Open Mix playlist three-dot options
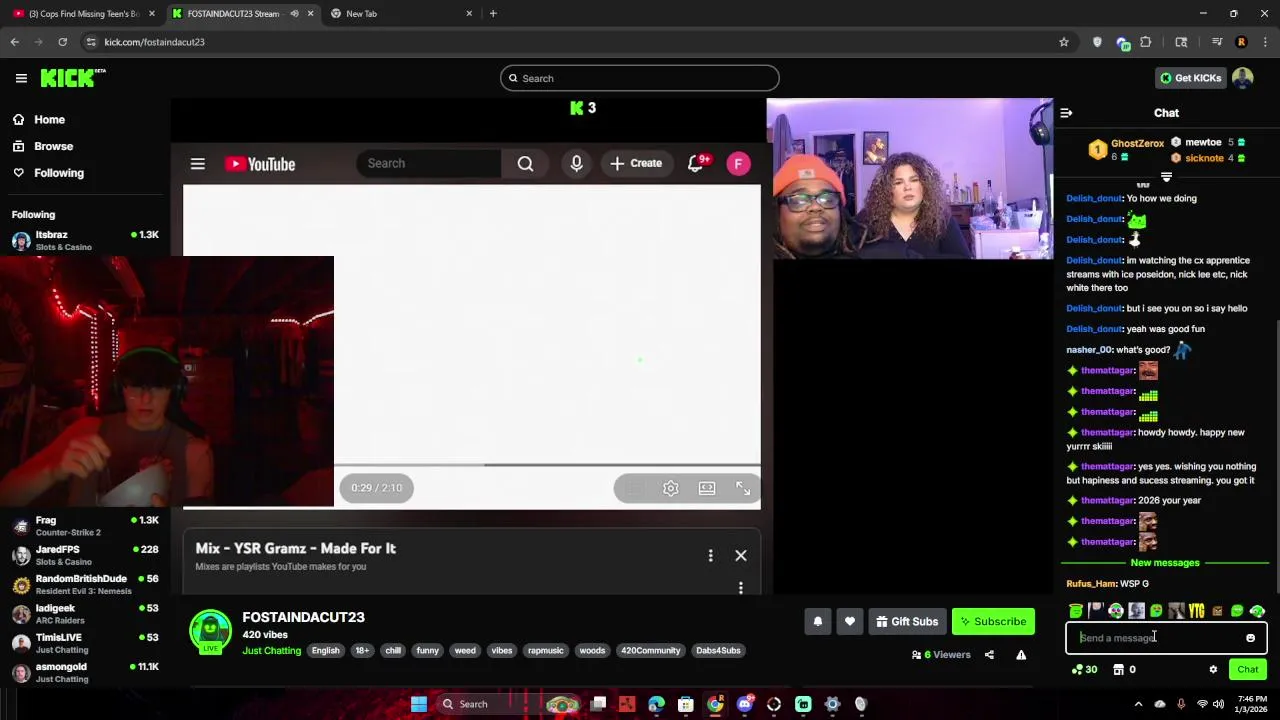Screen dimensions: 1280x720 click(711, 555)
